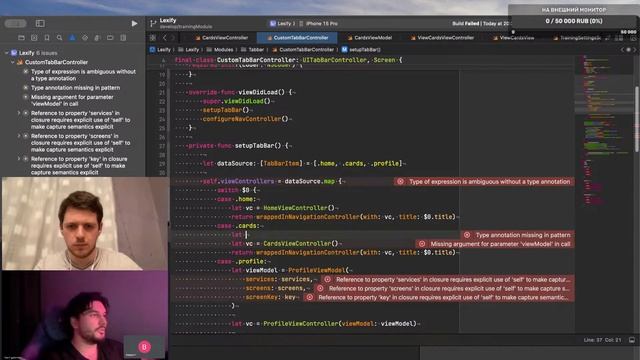
Task: Toggle the debug area button at bottom right
Action: coord(632,340)
